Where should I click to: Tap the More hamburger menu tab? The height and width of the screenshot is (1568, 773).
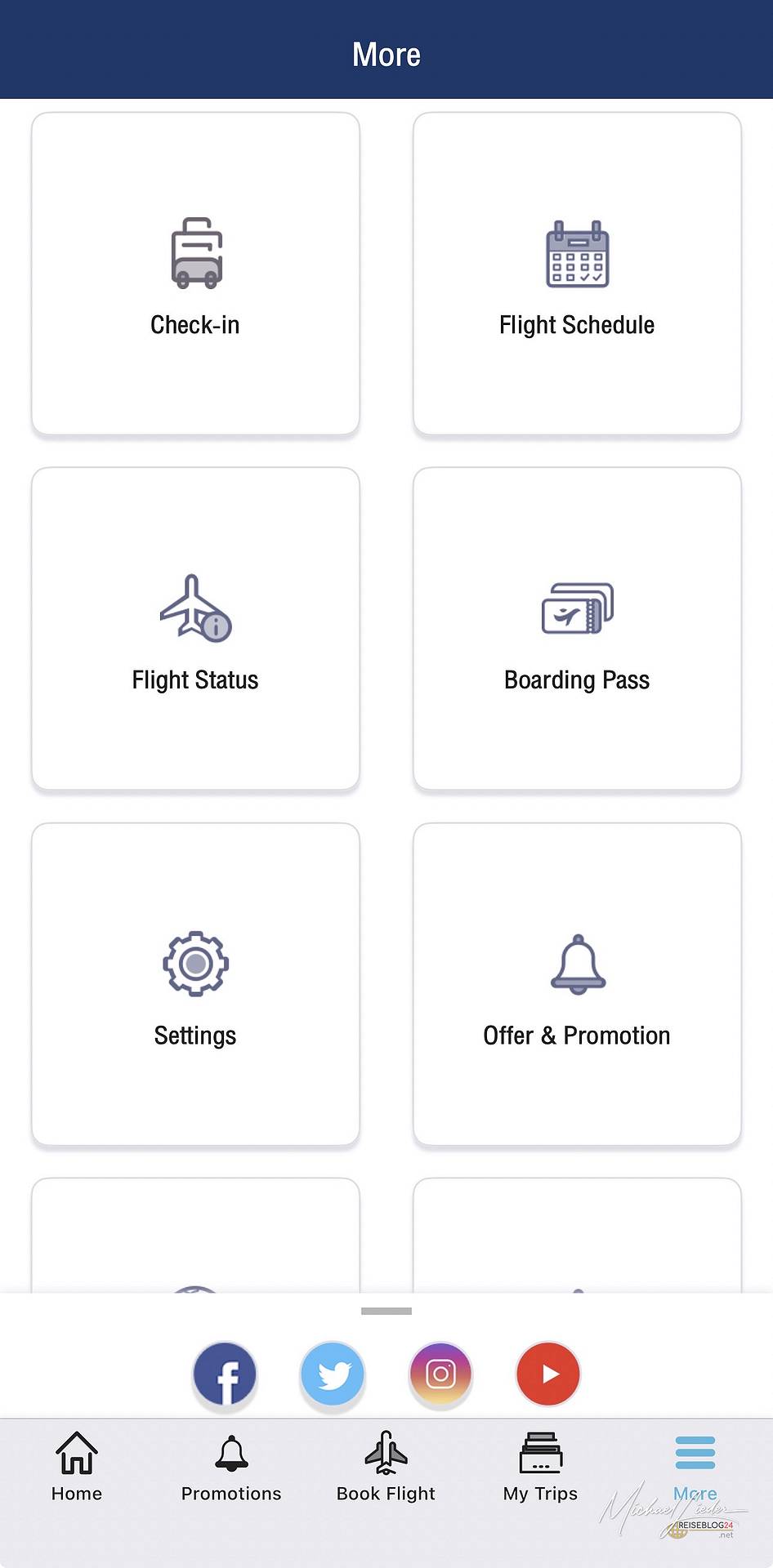coord(695,1468)
